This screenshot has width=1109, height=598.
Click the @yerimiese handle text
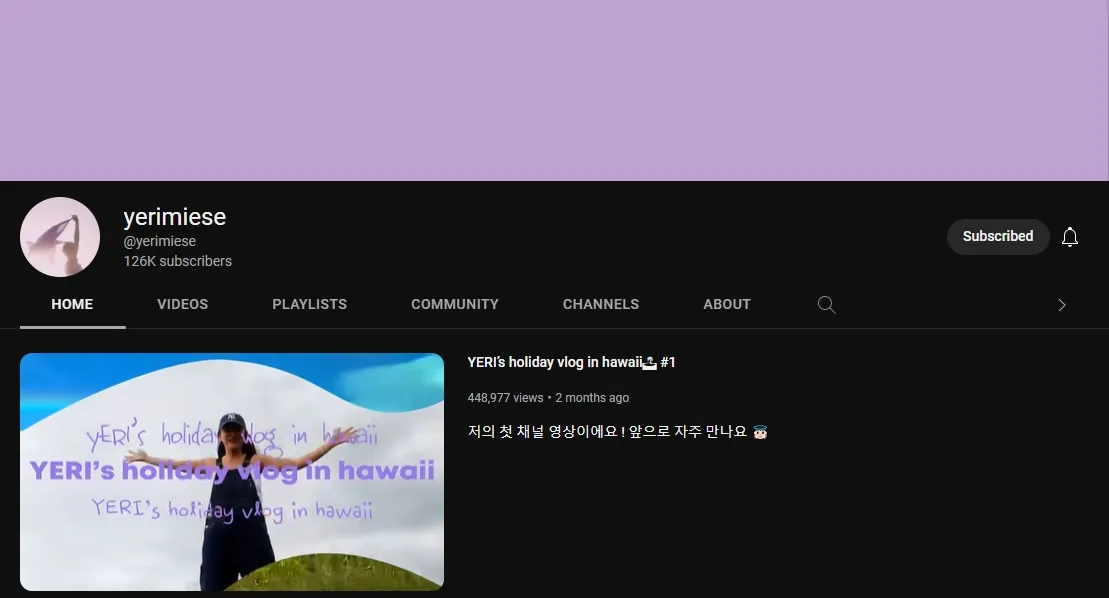click(160, 242)
